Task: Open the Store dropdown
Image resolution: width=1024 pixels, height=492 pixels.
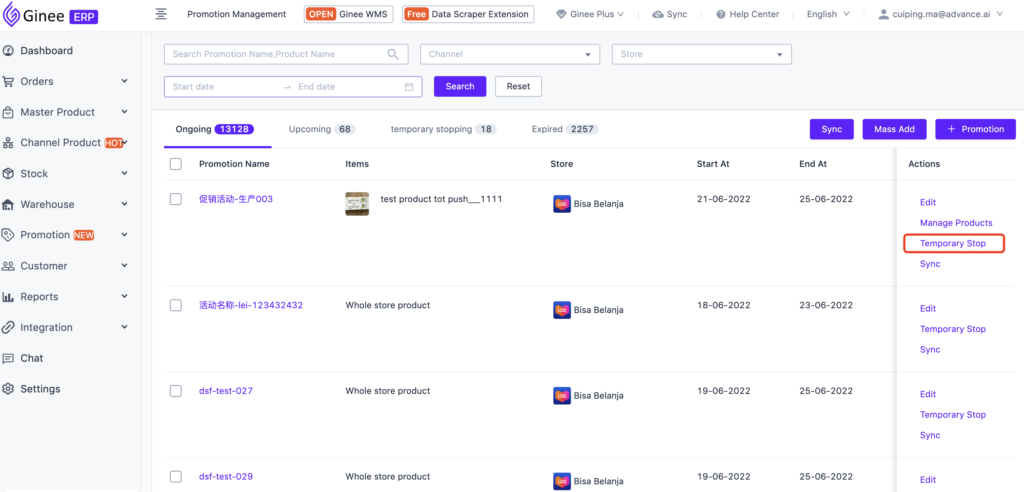Action: point(701,54)
